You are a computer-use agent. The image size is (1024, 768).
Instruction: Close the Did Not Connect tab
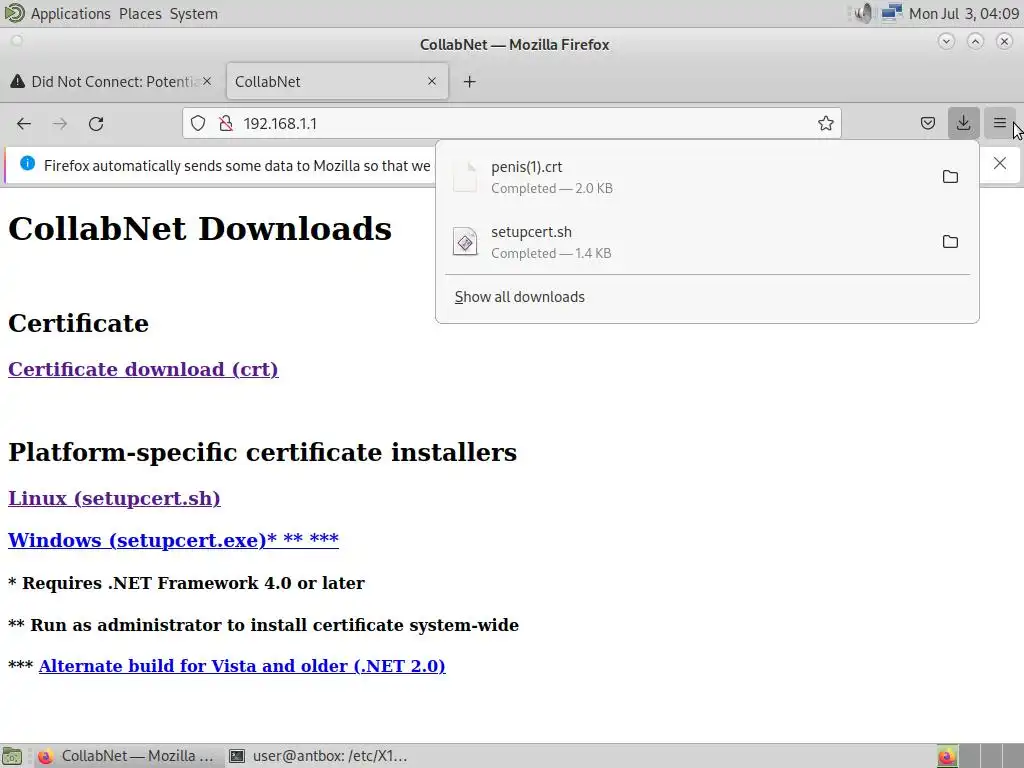coord(207,81)
